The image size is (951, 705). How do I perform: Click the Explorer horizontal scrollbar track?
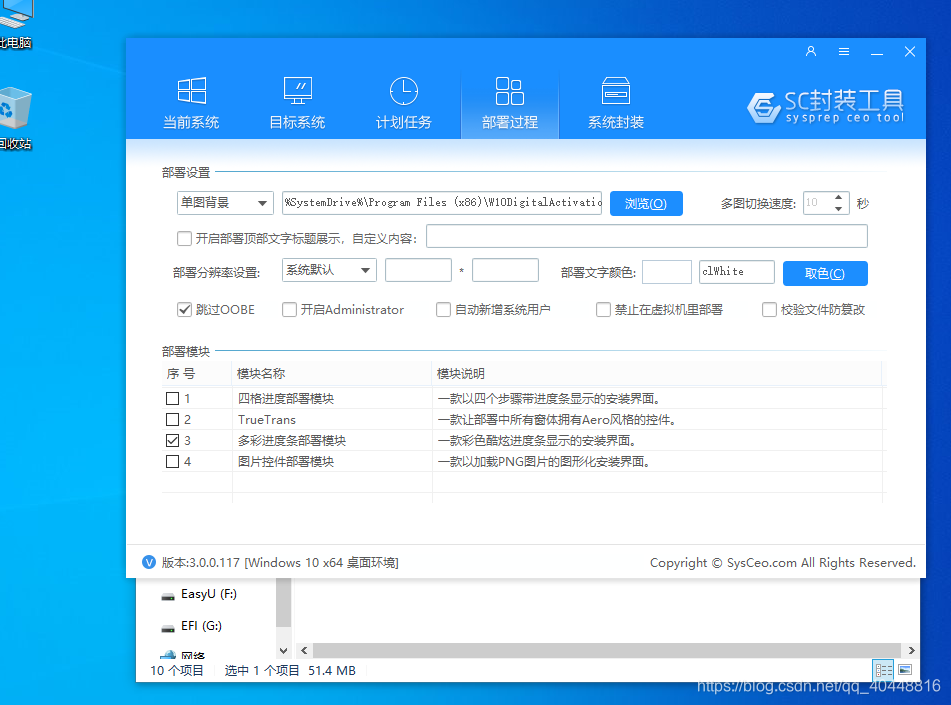[607, 650]
